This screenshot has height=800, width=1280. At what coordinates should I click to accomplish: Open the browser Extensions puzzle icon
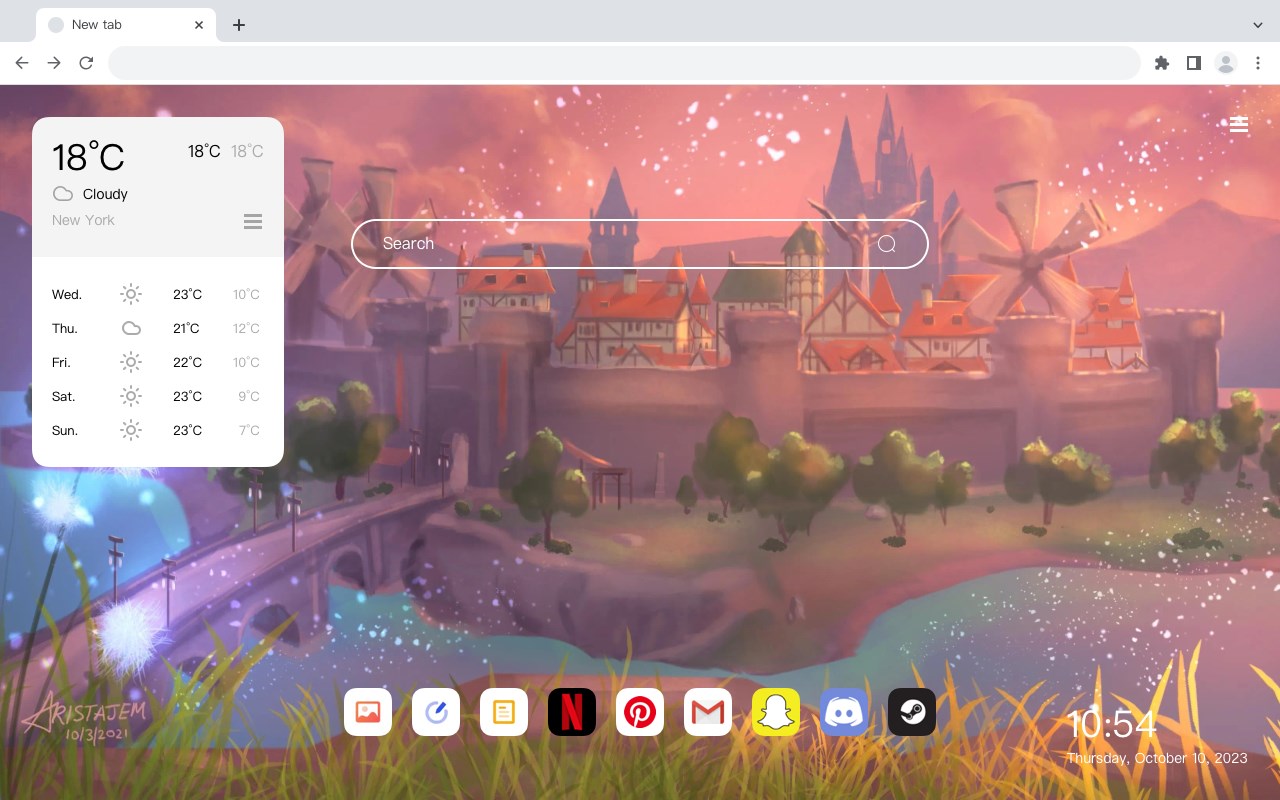click(1161, 63)
